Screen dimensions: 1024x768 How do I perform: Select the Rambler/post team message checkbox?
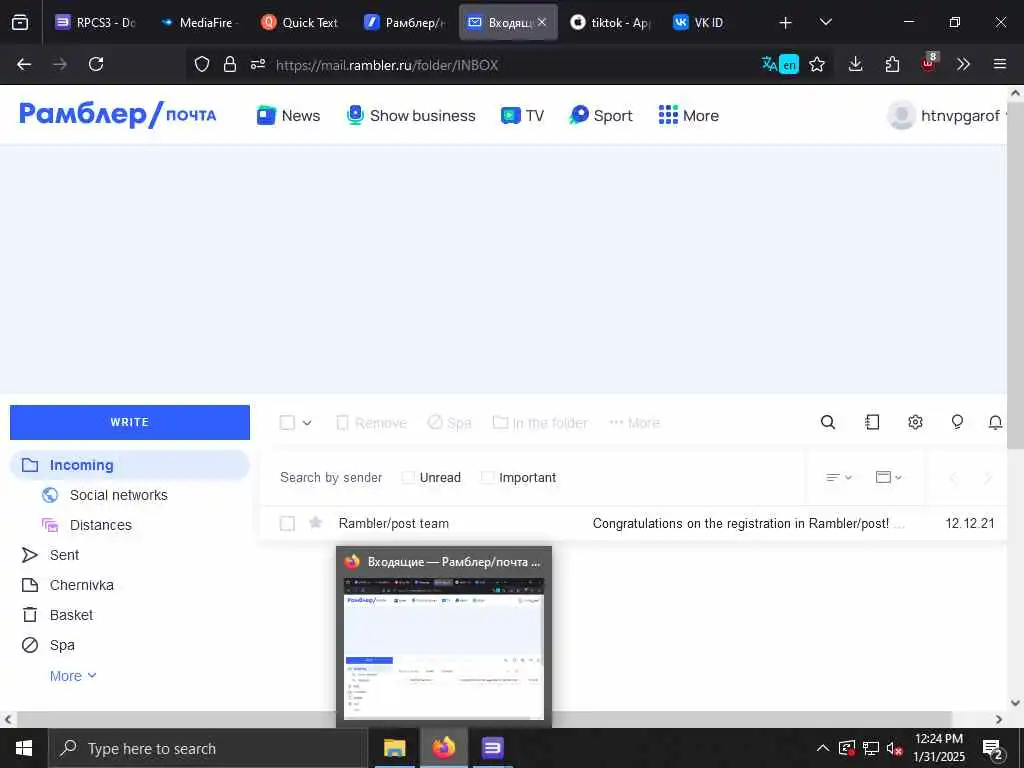point(287,523)
